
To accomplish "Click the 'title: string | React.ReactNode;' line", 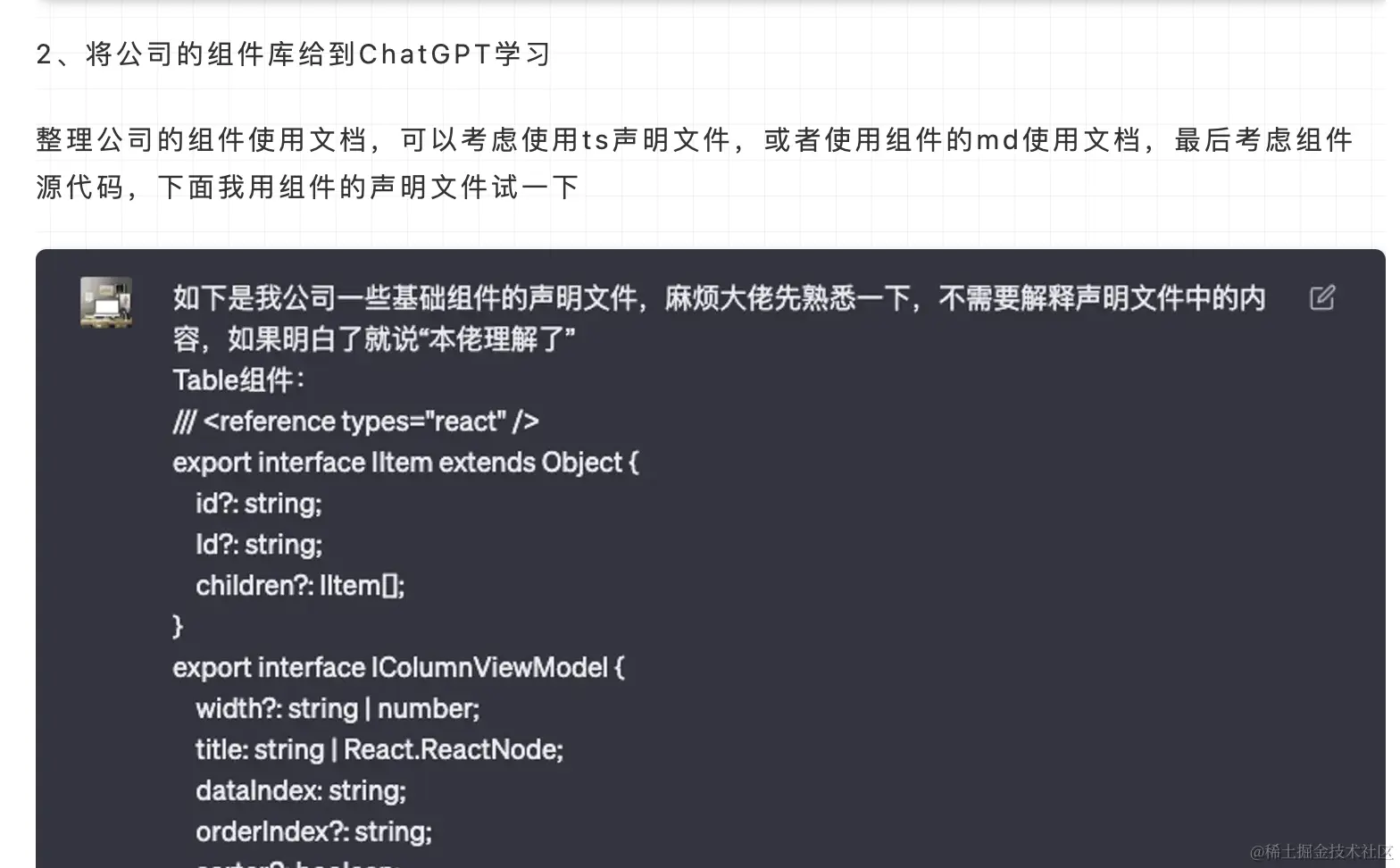I will coord(379,750).
